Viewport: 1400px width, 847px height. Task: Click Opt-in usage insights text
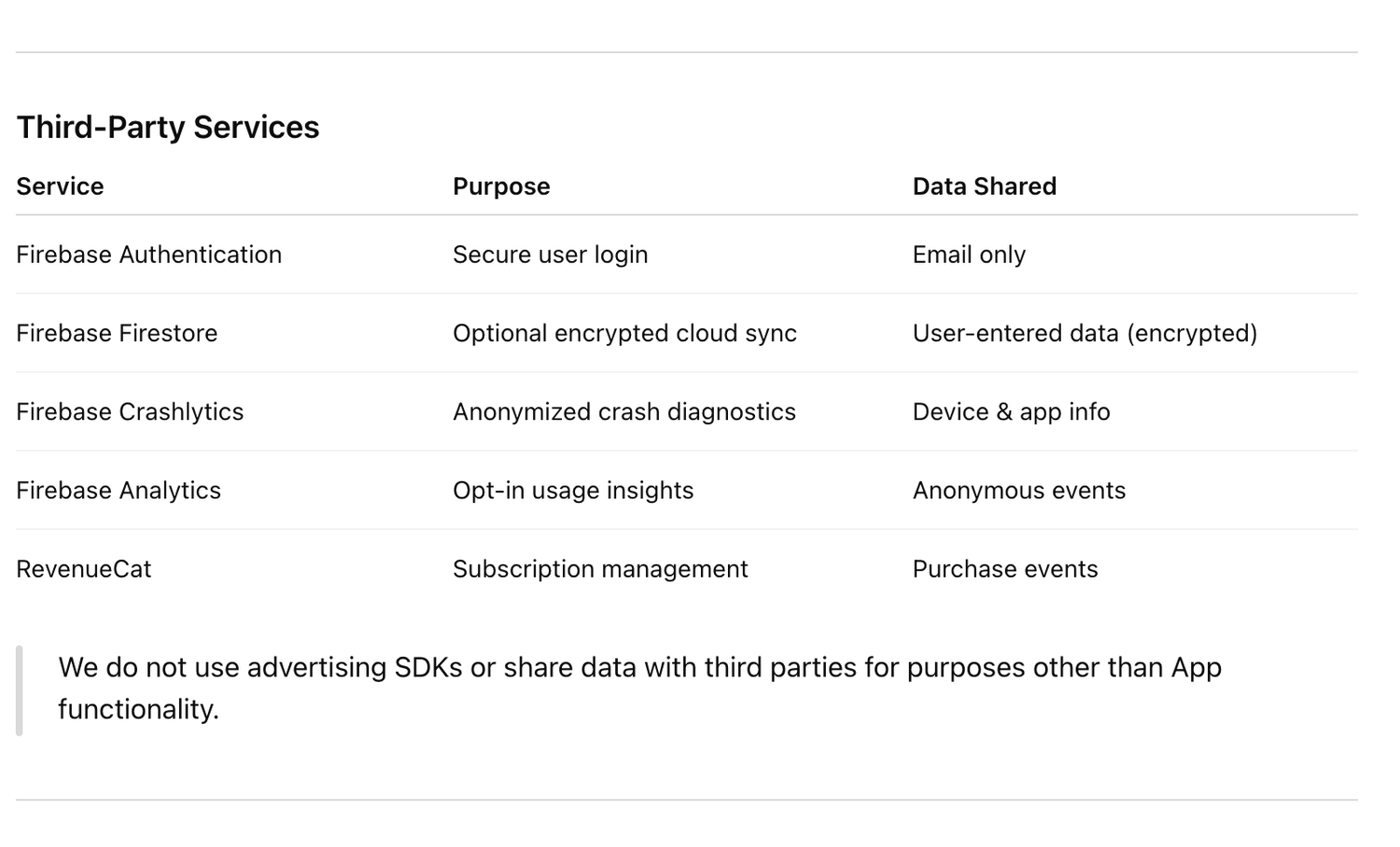(573, 491)
